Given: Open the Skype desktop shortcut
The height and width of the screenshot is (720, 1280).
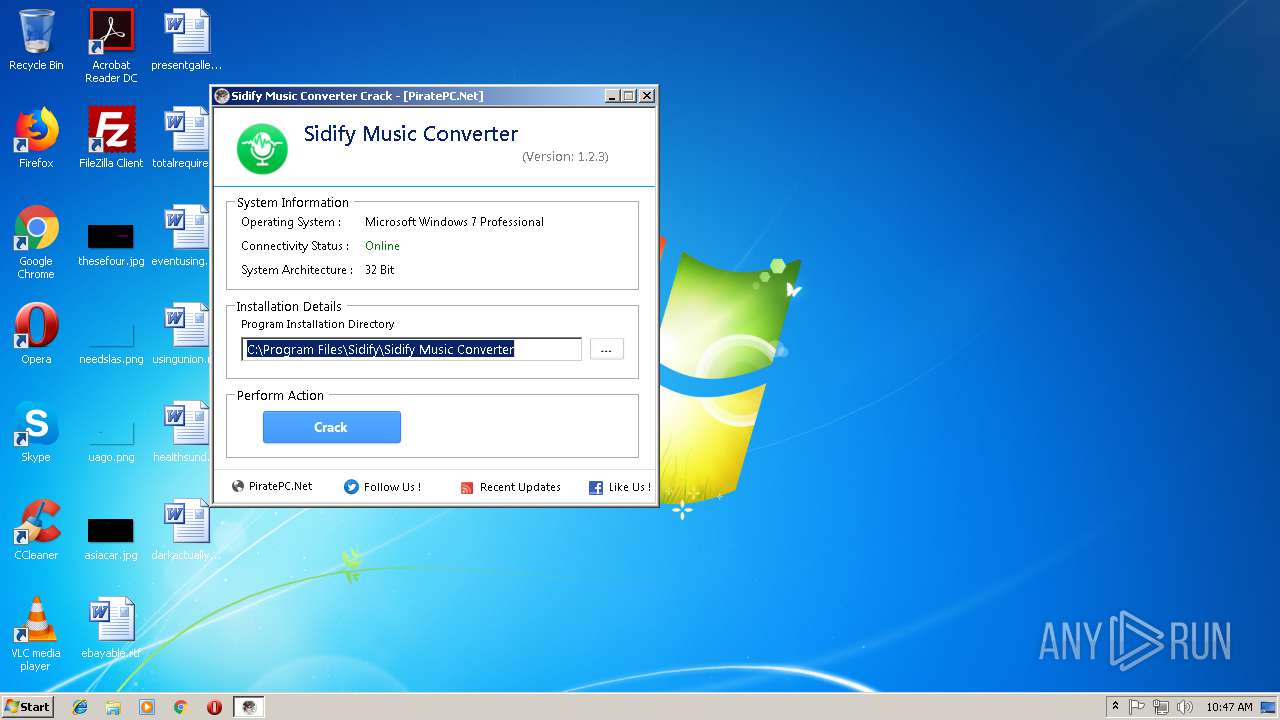Looking at the screenshot, I should point(36,432).
